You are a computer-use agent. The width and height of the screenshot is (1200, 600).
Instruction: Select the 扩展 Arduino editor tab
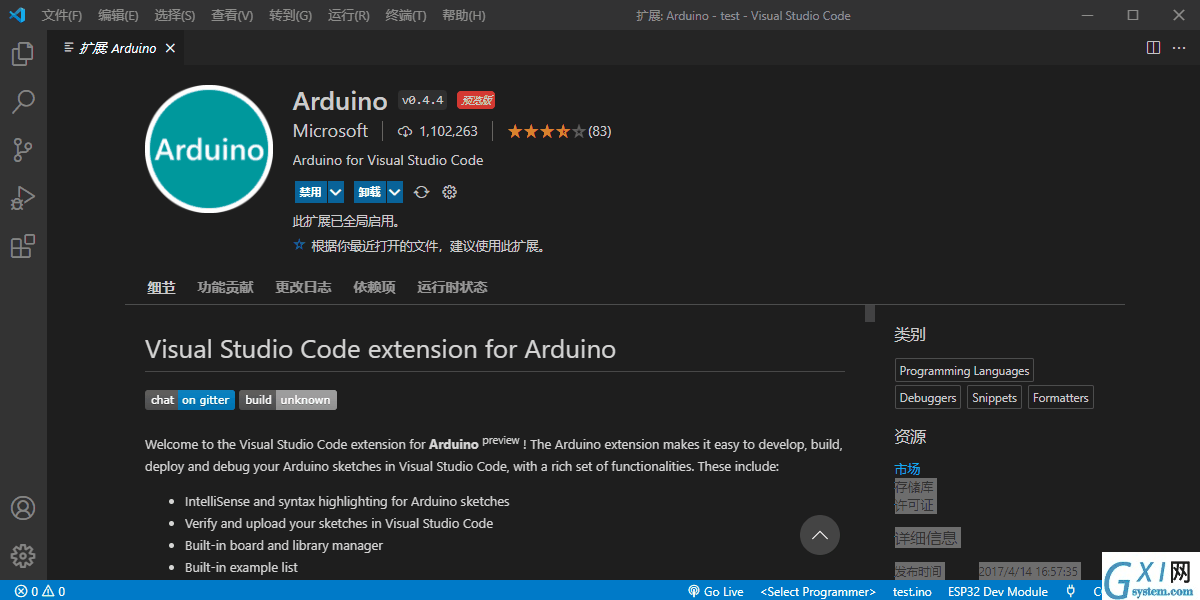coord(116,48)
